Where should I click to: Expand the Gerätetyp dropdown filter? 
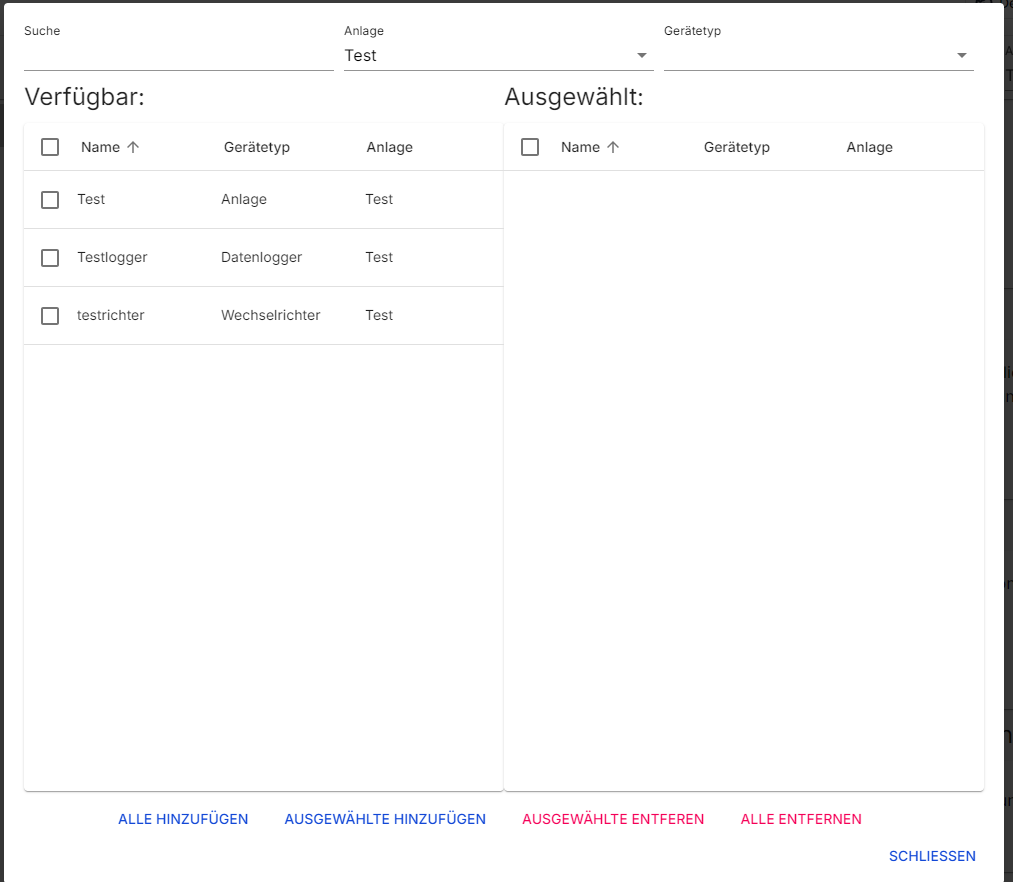coord(817,56)
